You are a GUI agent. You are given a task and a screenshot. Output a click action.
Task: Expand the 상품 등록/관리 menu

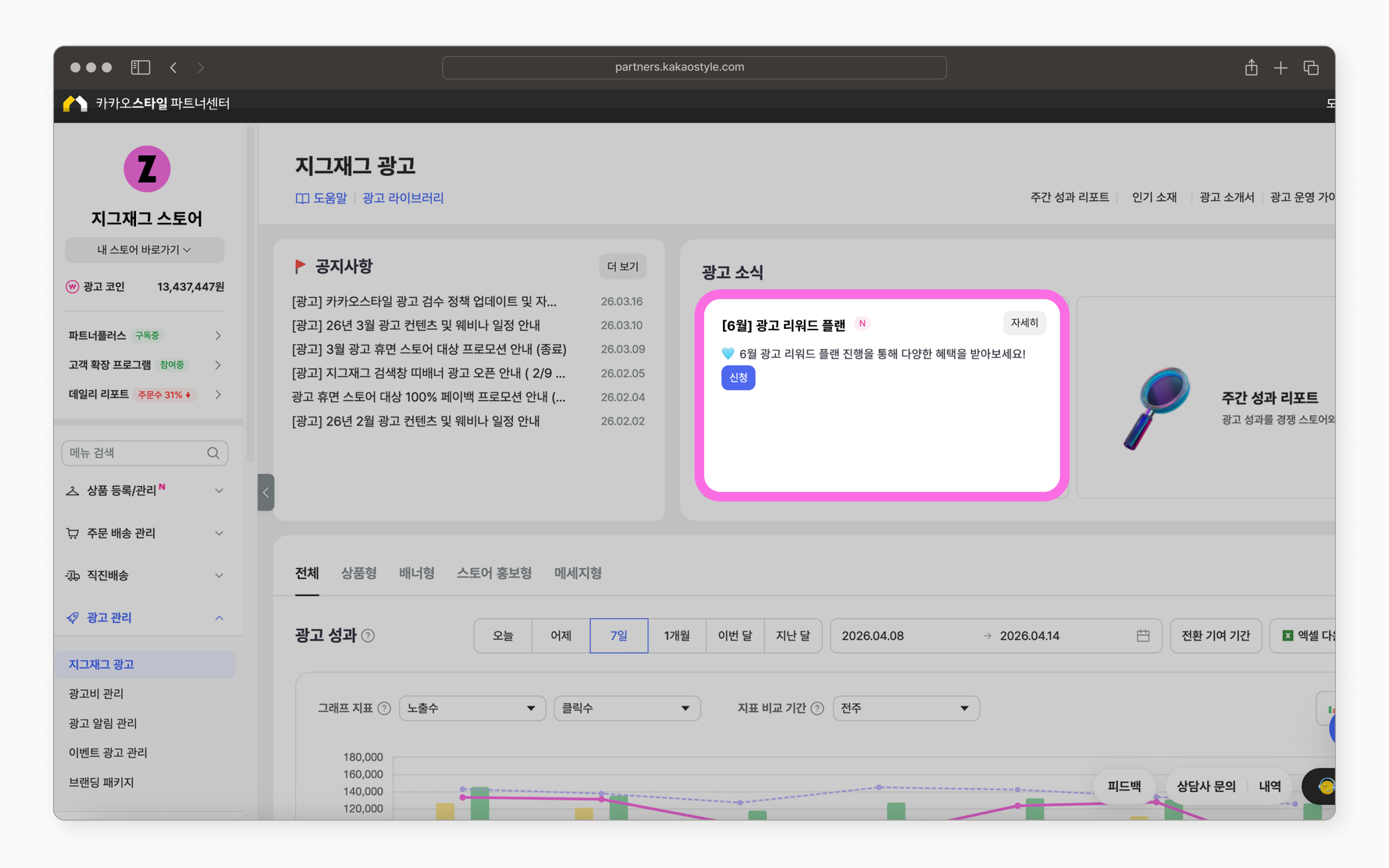coord(219,491)
